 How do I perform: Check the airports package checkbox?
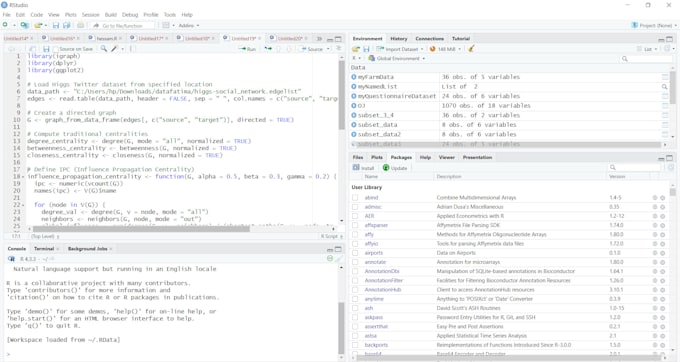point(355,253)
